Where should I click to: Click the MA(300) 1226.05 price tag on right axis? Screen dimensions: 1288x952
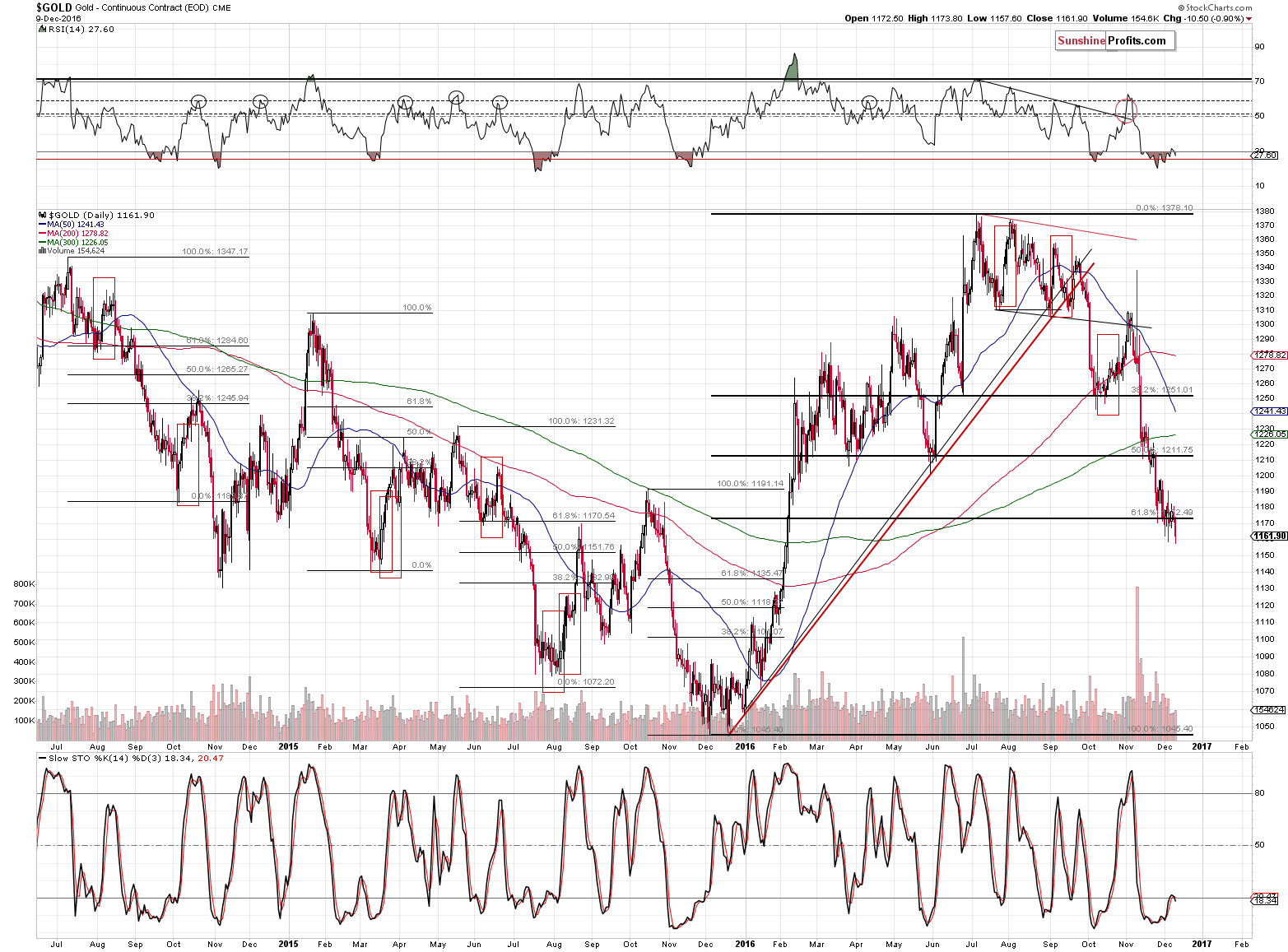click(x=1269, y=434)
